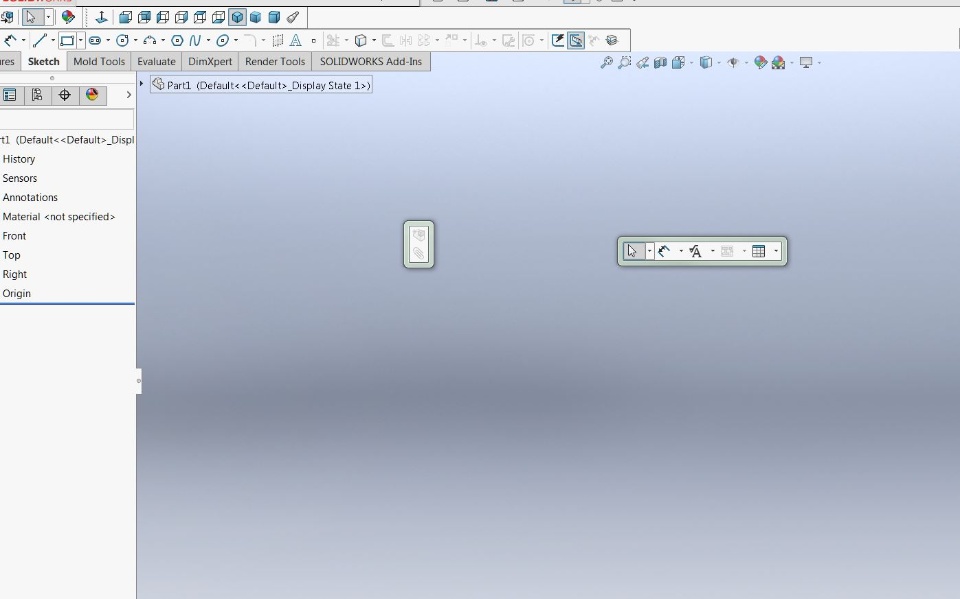The height and width of the screenshot is (599, 960).
Task: Open the Spline tool dropdown arrow
Action: tap(208, 40)
